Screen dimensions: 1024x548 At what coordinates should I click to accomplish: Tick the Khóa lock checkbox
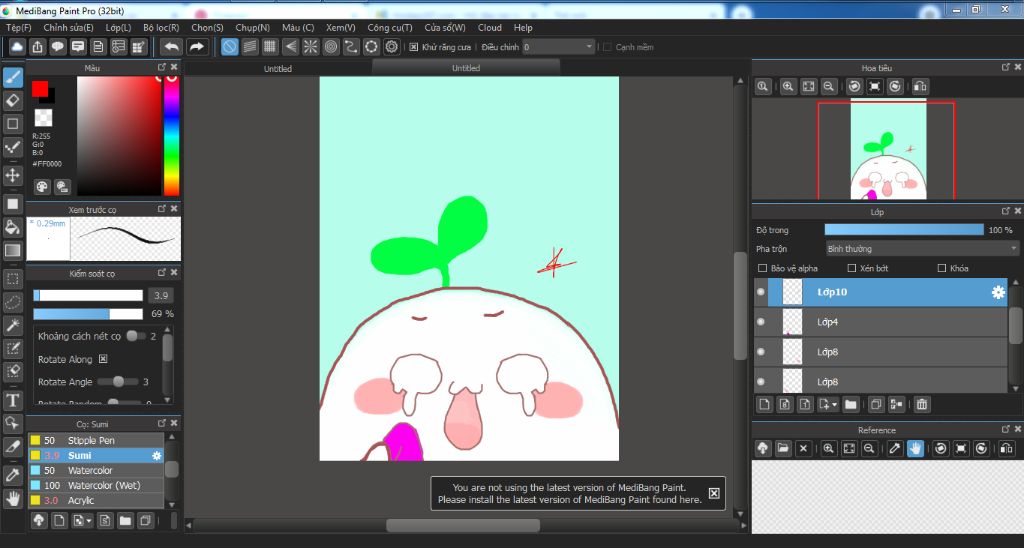[x=942, y=268]
